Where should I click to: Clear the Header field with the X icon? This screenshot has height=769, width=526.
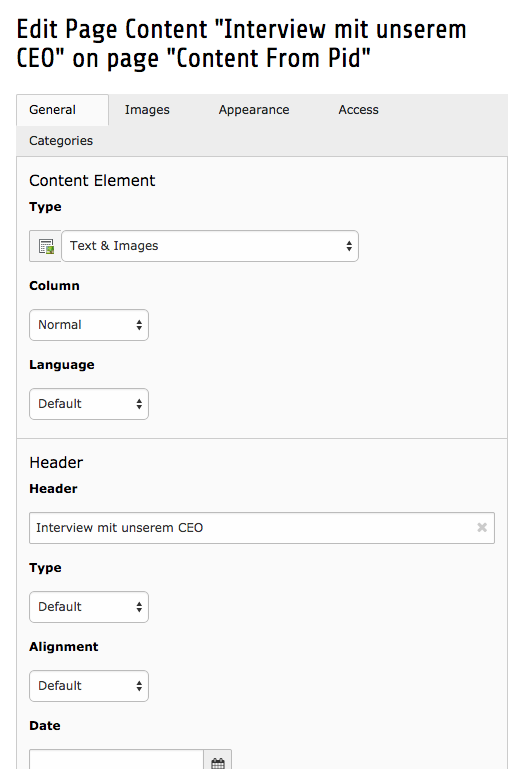point(482,528)
